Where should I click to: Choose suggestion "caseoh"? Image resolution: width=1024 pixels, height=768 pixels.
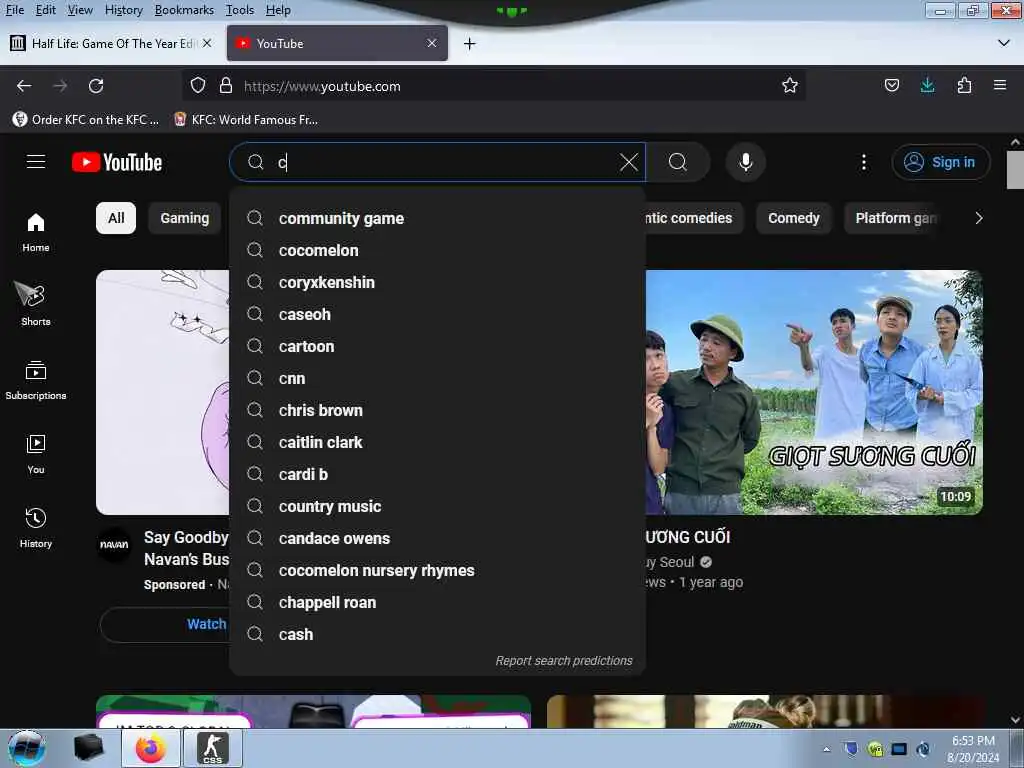click(437, 314)
